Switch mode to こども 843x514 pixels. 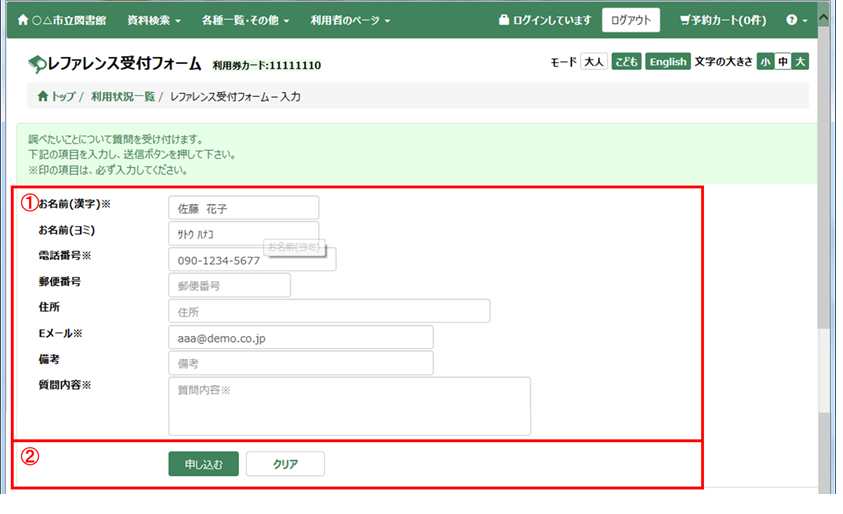click(627, 62)
